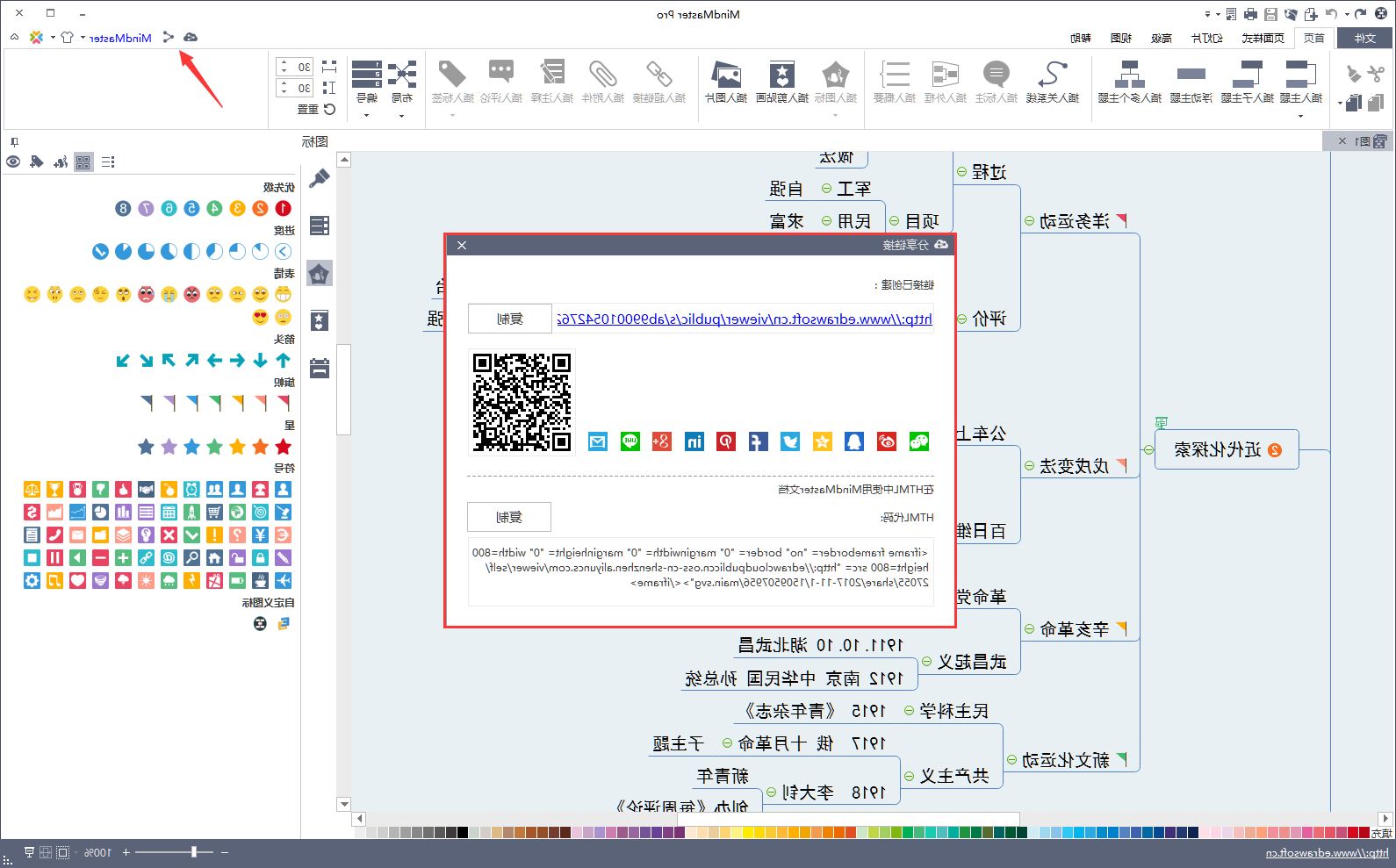Click the cloud icon beside share button

[191, 37]
